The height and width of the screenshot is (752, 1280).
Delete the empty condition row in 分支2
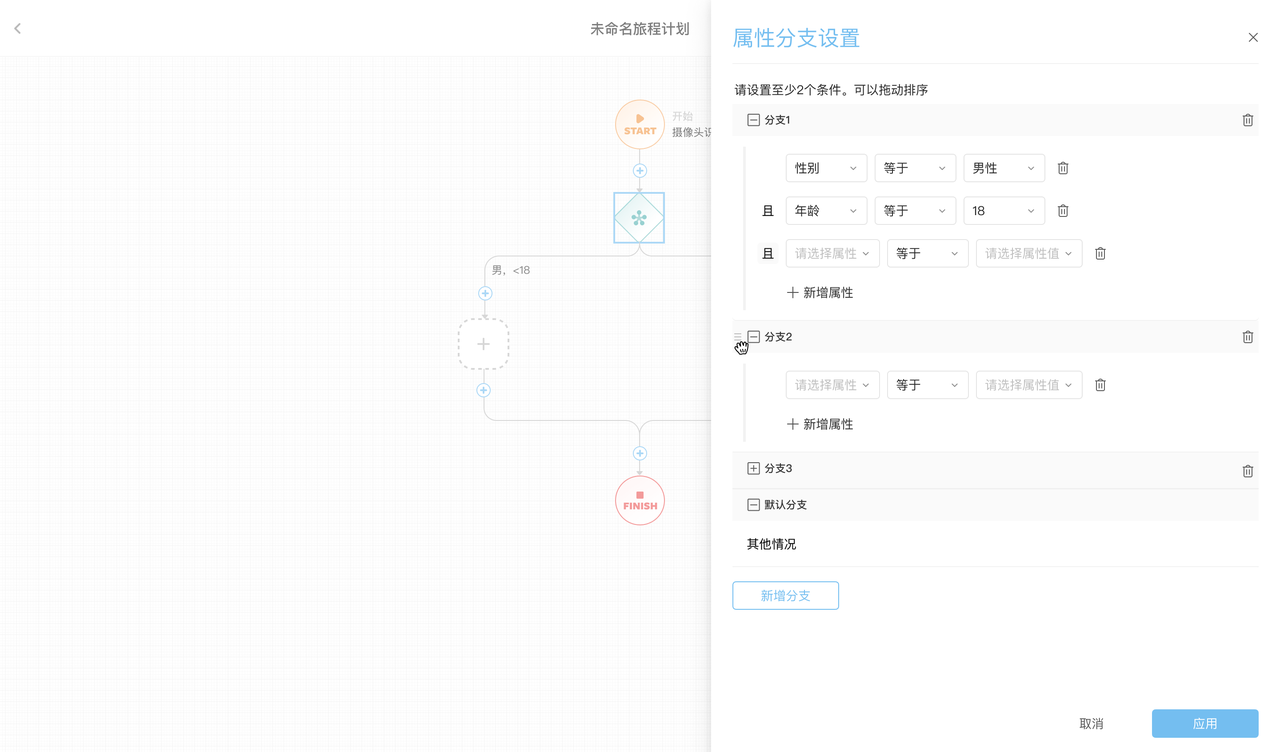click(1100, 385)
